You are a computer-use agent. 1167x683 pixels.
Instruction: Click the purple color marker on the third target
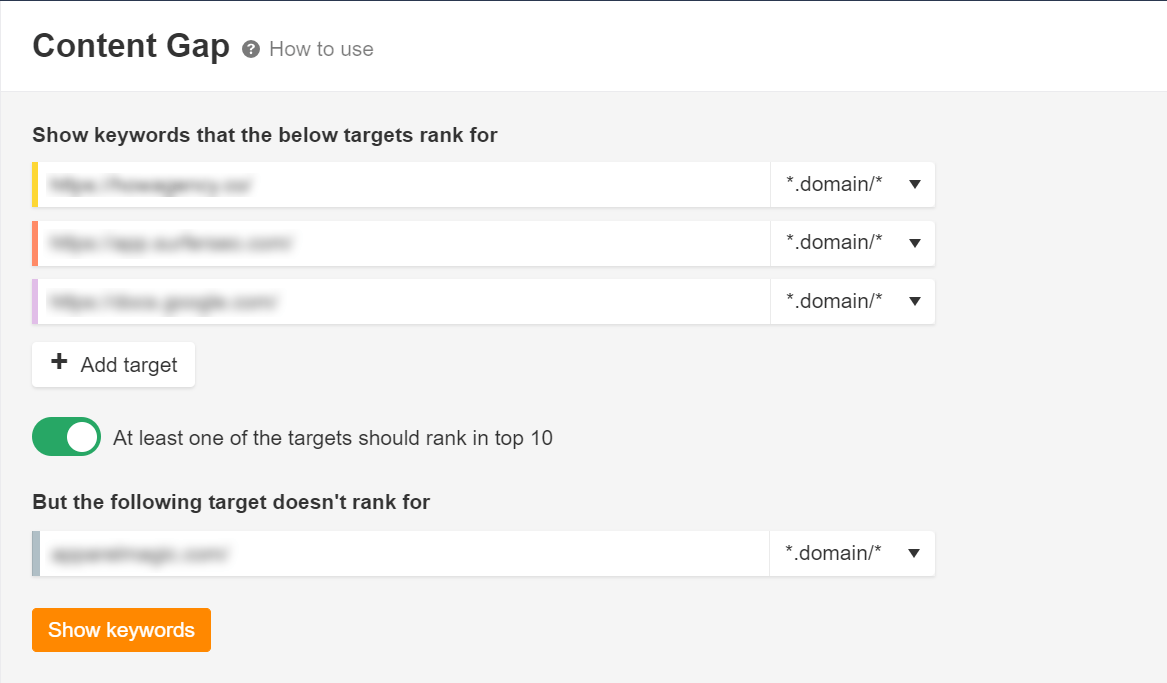(x=35, y=301)
